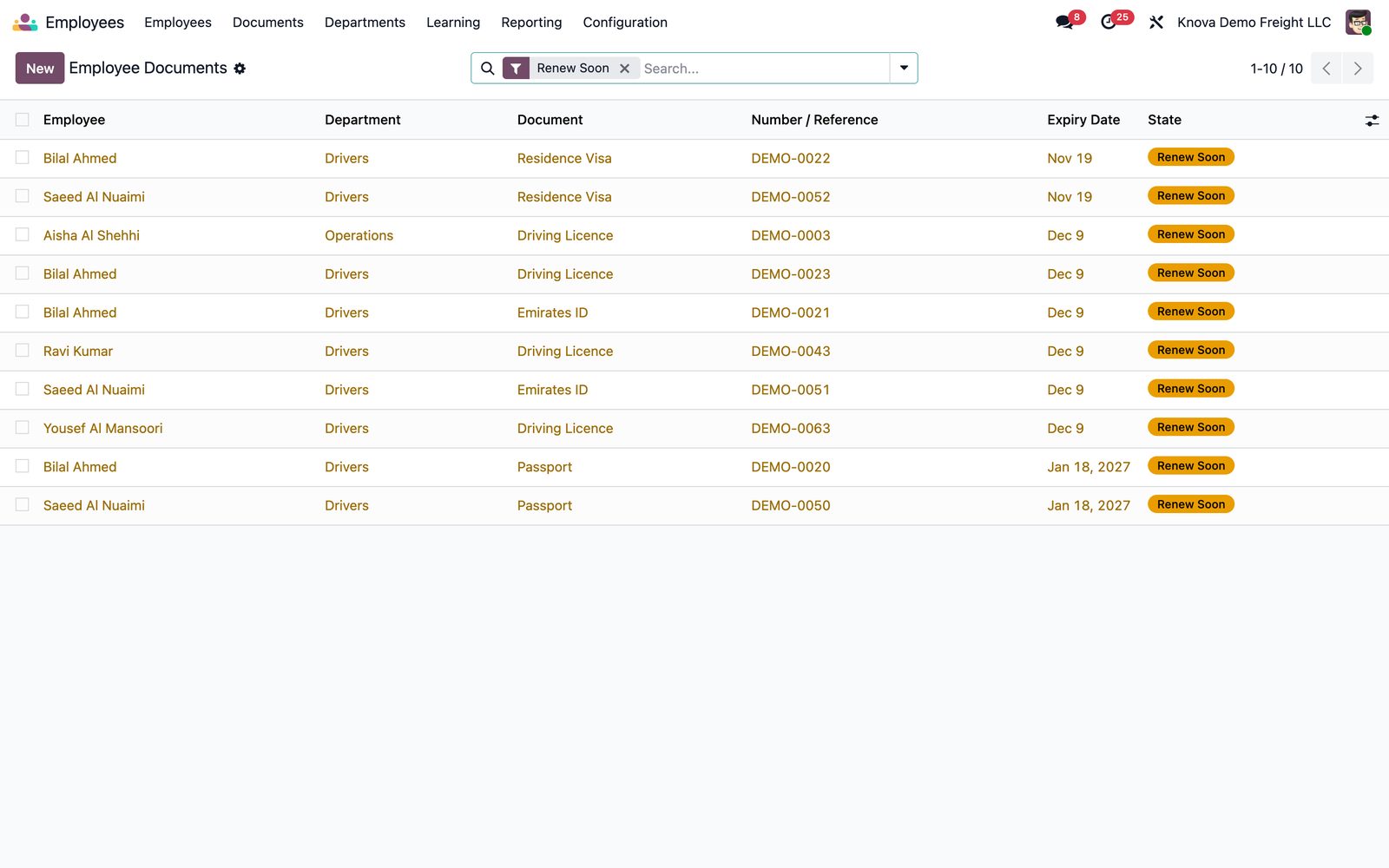Click the Department column header

(x=362, y=120)
